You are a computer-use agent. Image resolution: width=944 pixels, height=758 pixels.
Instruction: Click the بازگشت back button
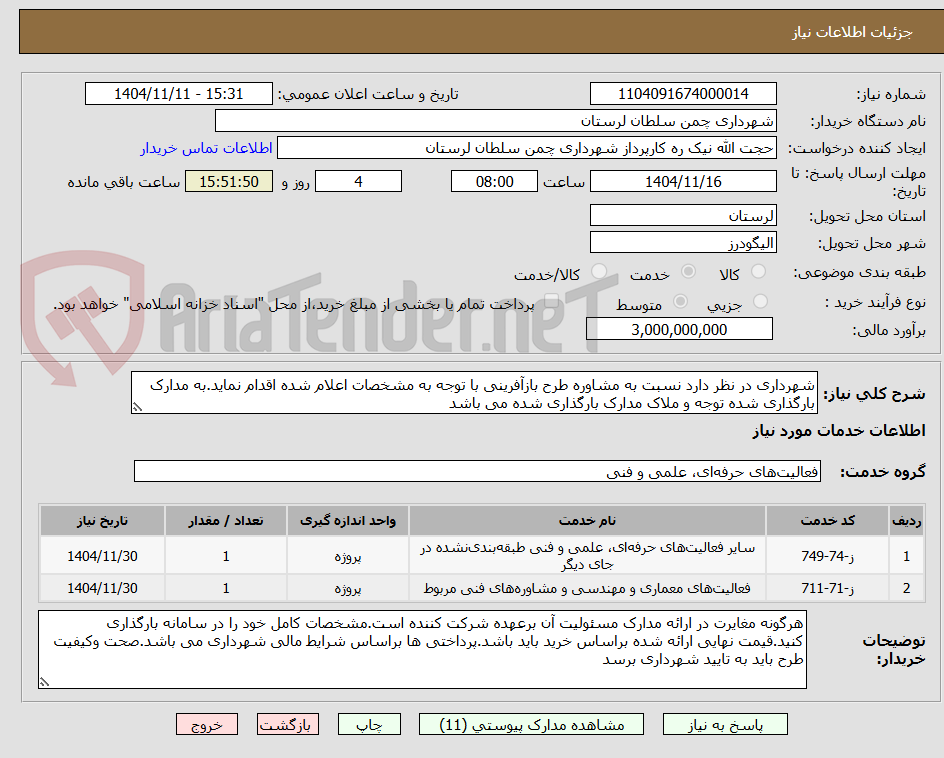pyautogui.click(x=288, y=725)
